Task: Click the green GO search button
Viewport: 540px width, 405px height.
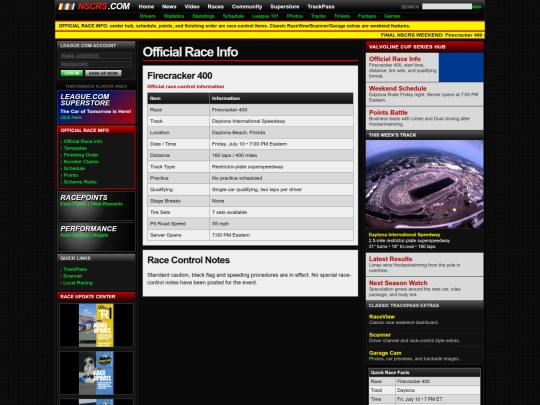Action: pos(477,7)
